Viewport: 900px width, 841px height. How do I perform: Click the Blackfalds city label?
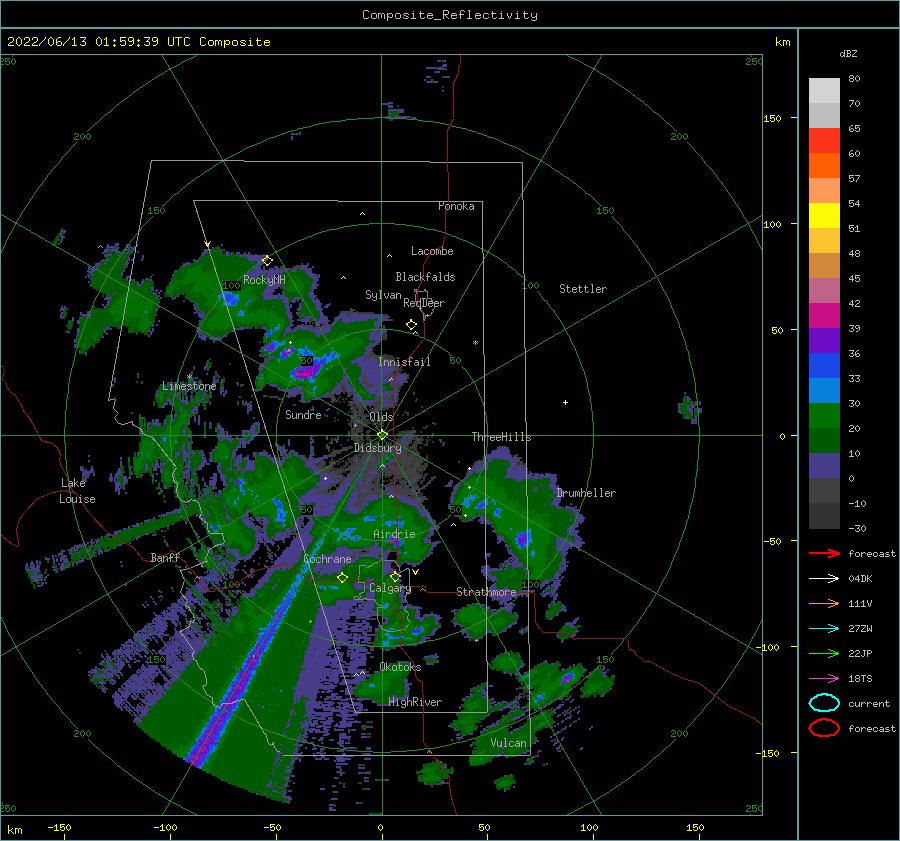pos(425,277)
